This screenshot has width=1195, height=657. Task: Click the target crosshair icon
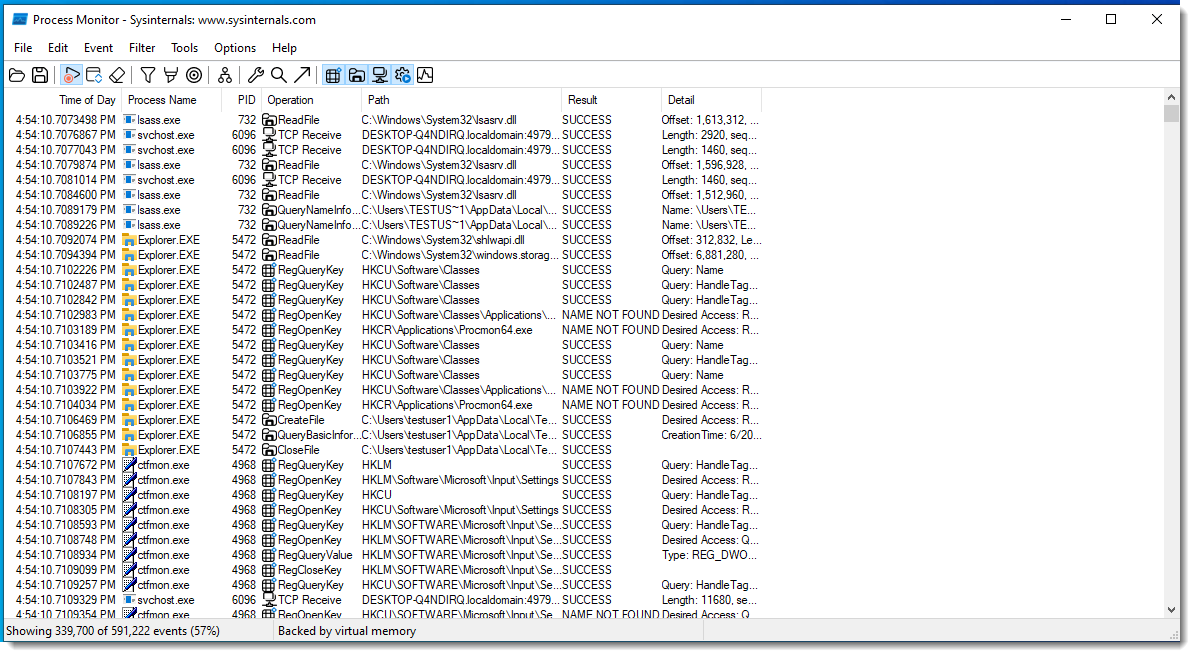194,75
